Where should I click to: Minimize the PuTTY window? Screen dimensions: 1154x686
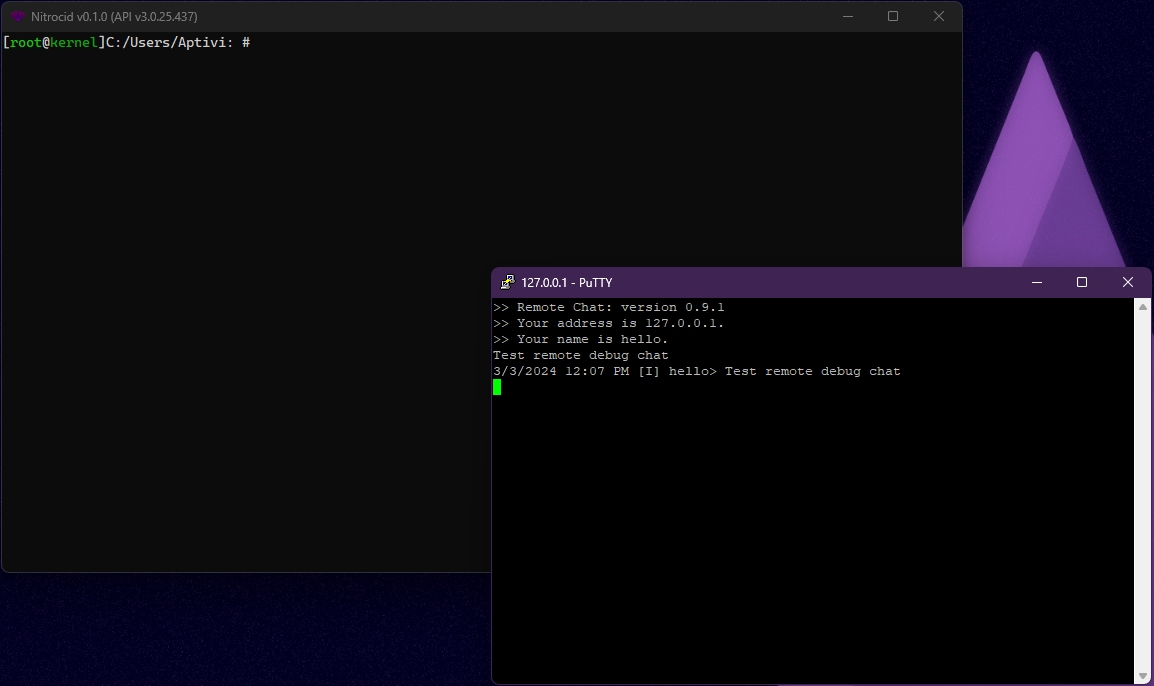coord(1036,283)
